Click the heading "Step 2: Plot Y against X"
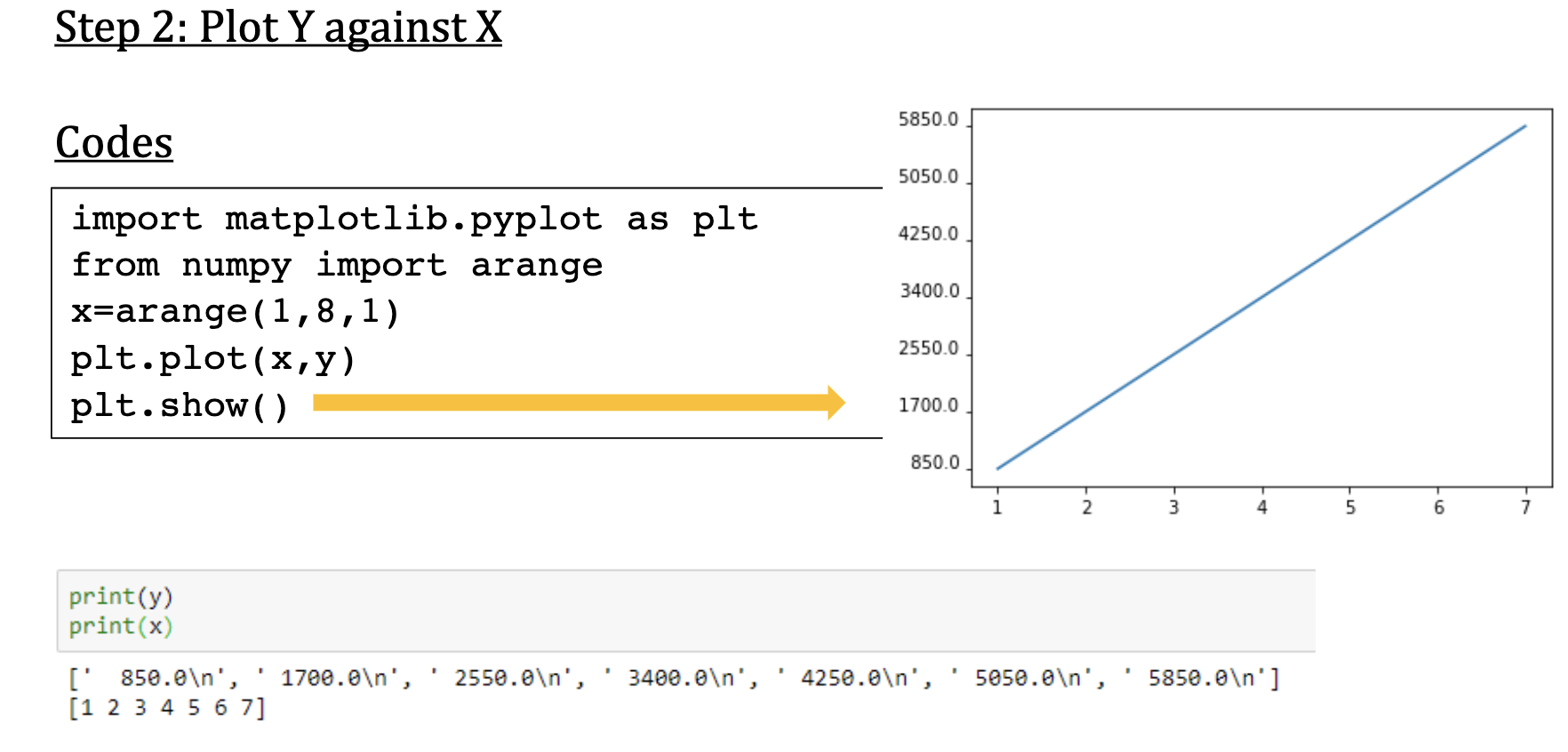Screen dimensions: 1568x752 pos(278,28)
